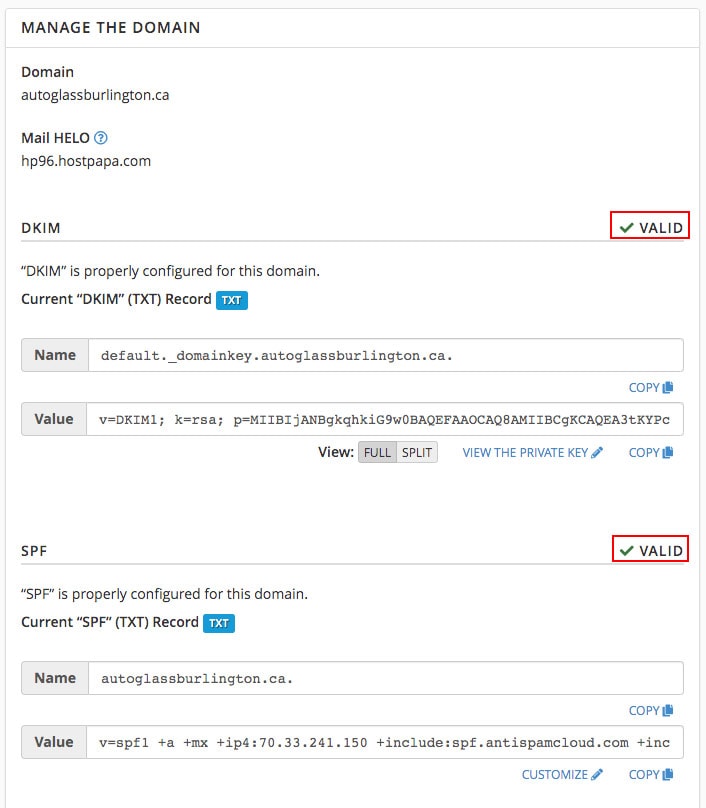This screenshot has width=706, height=808.
Task: Click inside the SPF Name field
Action: point(386,678)
